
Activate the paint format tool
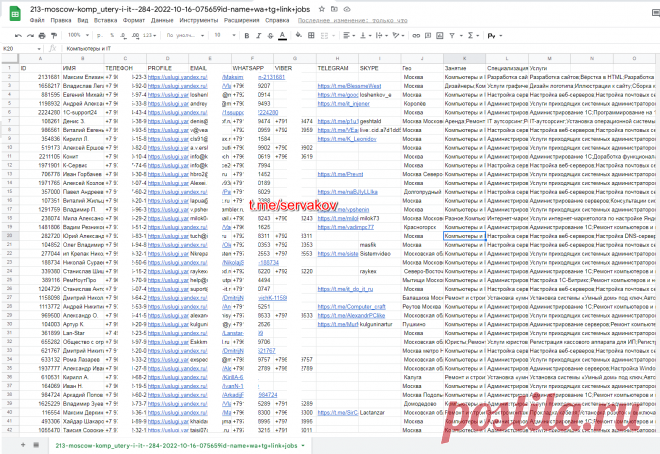[54, 36]
